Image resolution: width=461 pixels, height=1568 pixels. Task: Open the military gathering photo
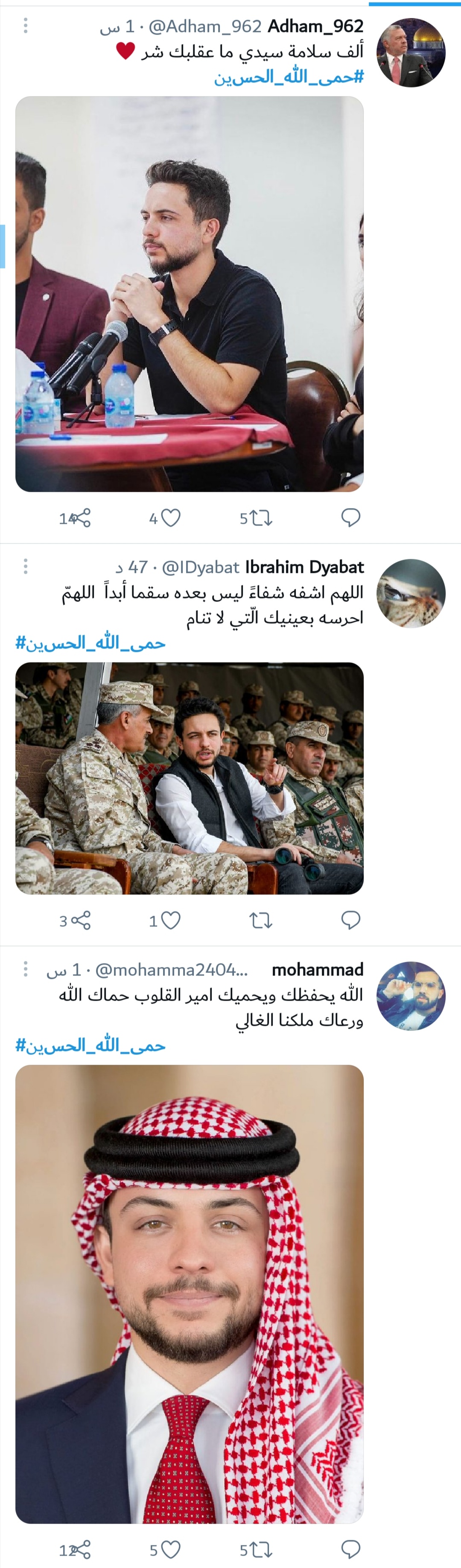190,779
